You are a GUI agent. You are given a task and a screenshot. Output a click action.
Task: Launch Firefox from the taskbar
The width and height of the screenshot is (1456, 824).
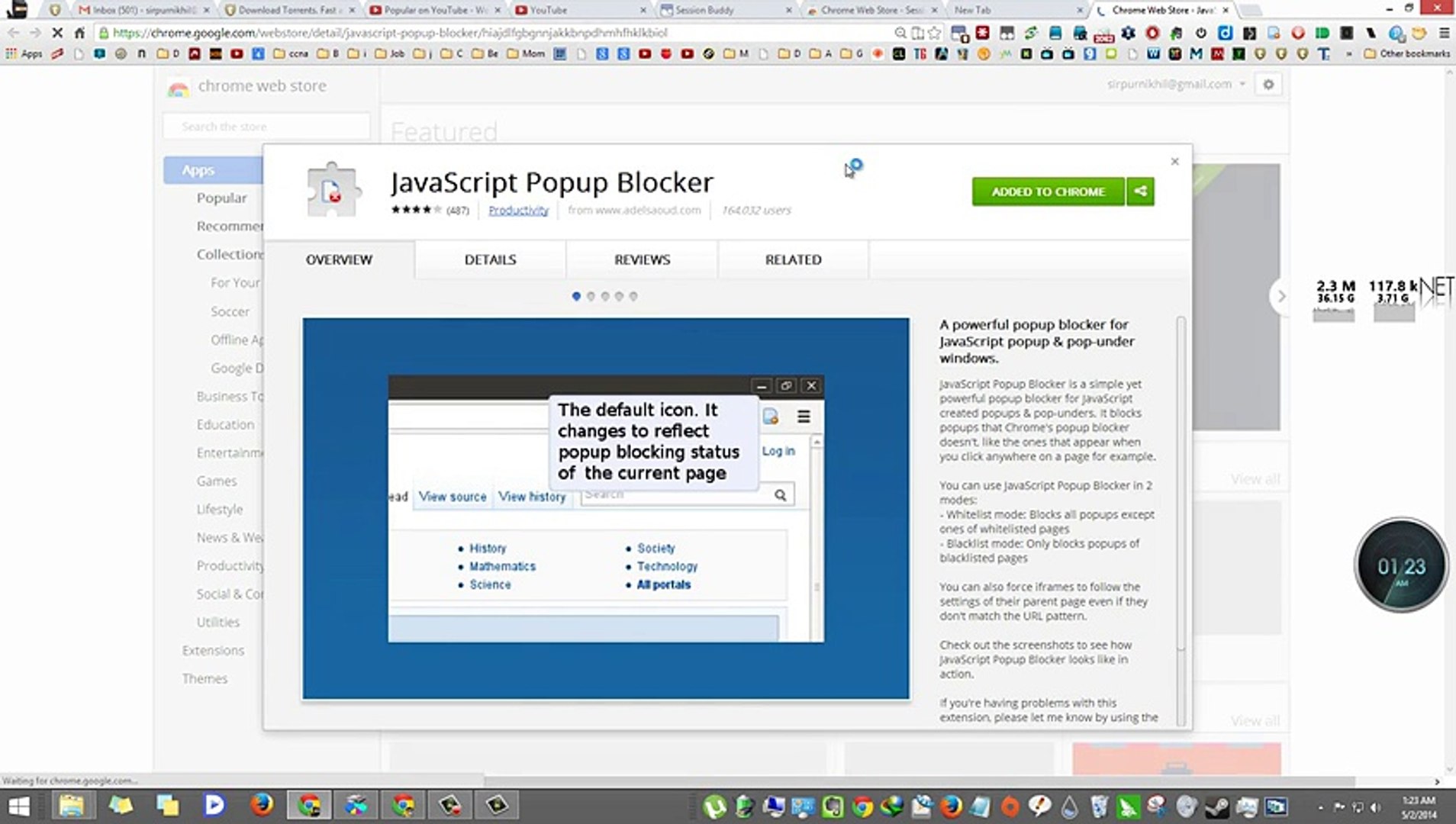pos(262,805)
